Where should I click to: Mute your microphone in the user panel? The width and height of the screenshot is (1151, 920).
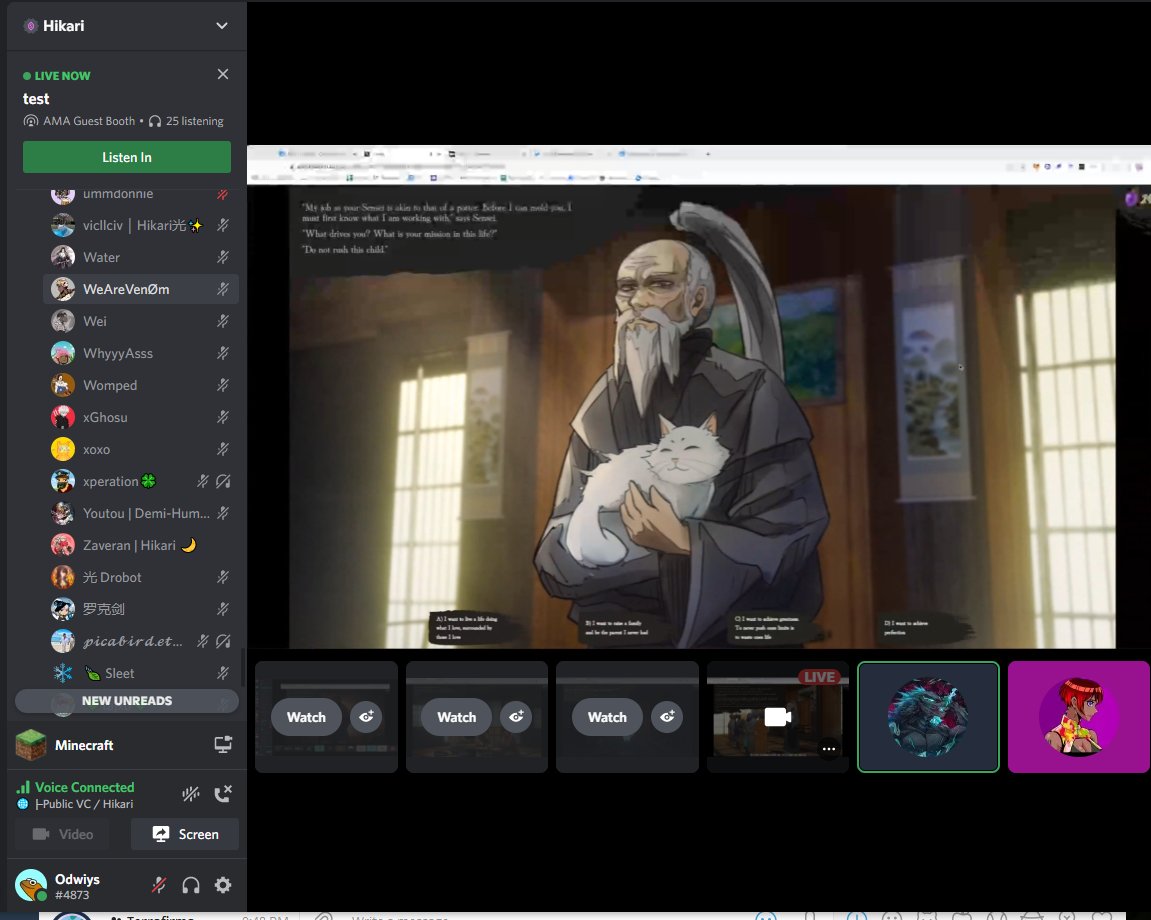[159, 885]
